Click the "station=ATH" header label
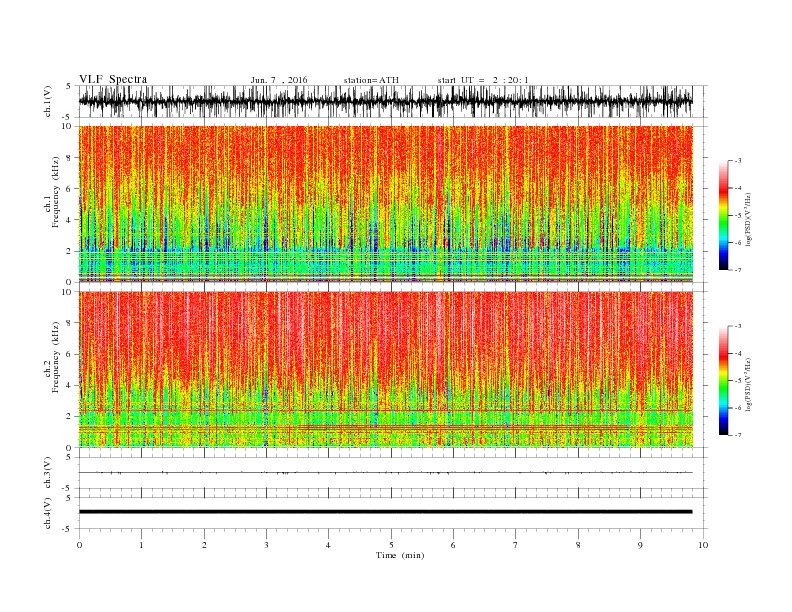This screenshot has height=612, width=792. 371,80
